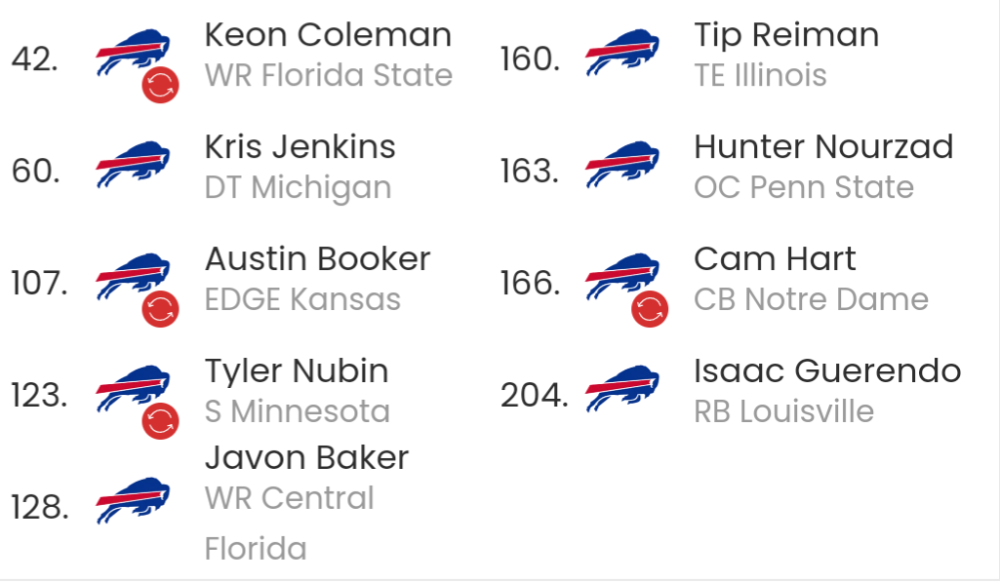Click the WR Florida State label
This screenshot has height=583, width=1000.
click(328, 75)
